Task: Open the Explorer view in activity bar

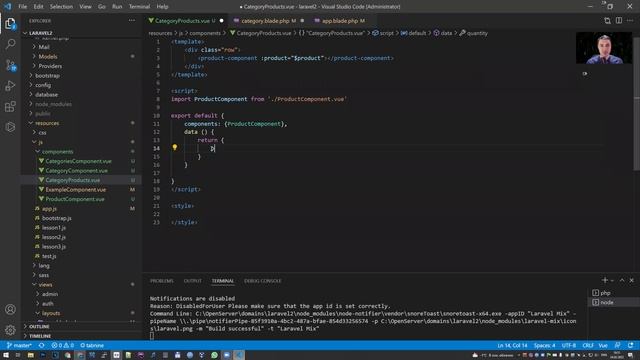Action: (10, 24)
